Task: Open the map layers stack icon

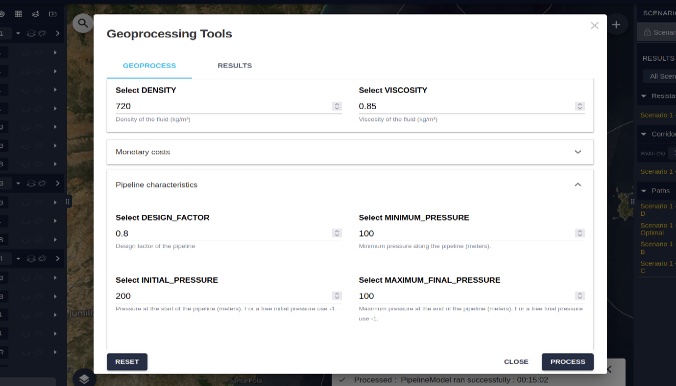Action: (84, 378)
